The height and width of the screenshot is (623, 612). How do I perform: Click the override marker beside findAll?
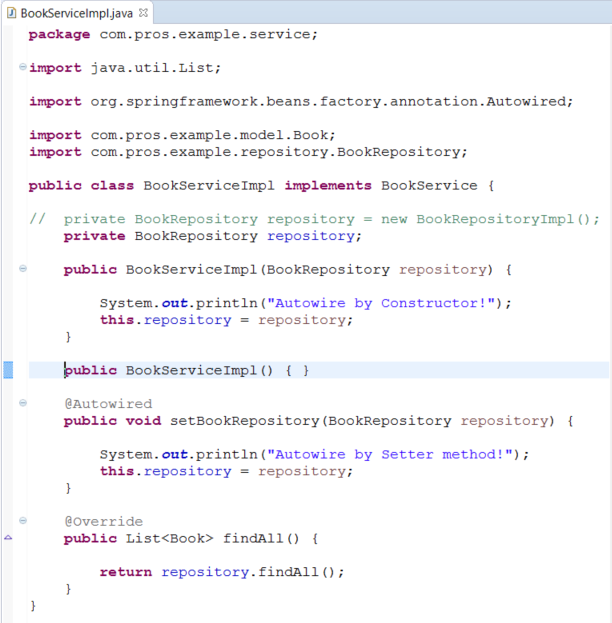click(x=8, y=538)
